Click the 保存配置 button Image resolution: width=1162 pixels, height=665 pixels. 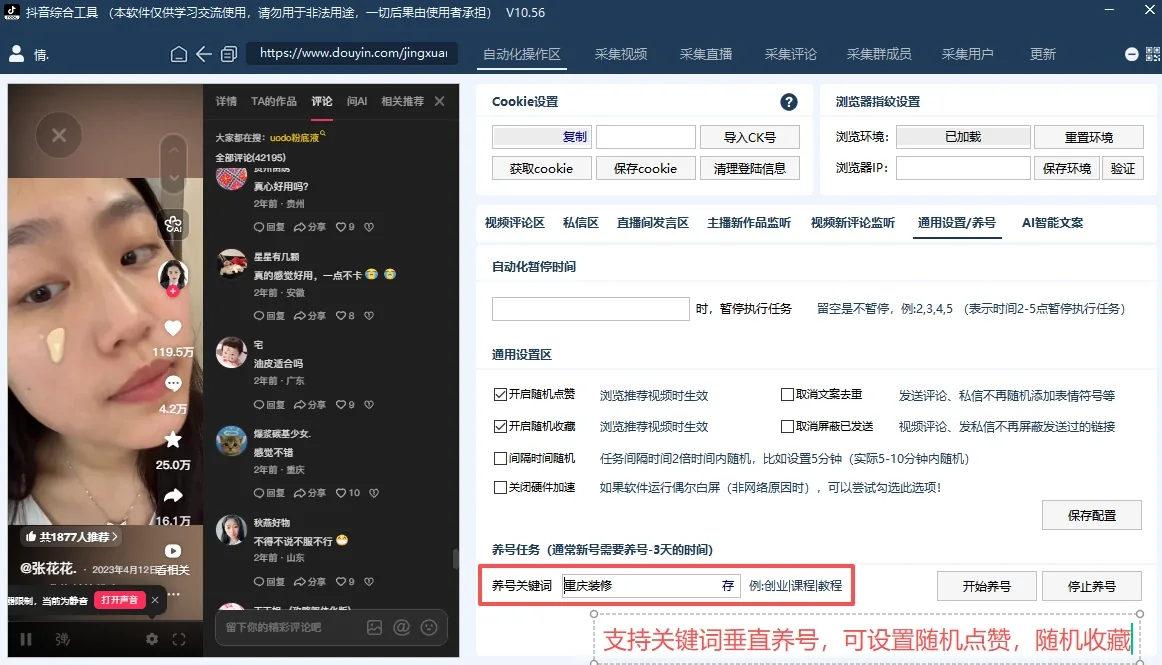pos(1092,515)
